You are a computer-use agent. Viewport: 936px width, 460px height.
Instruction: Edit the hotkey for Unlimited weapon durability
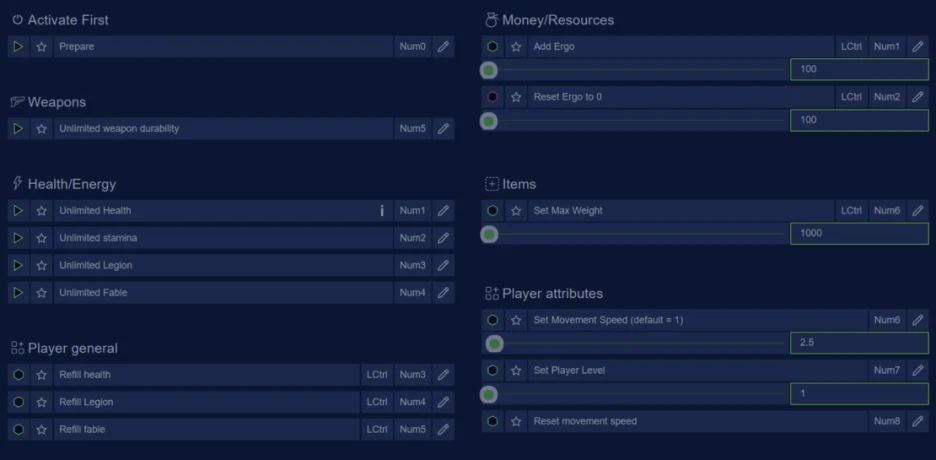[x=443, y=129]
